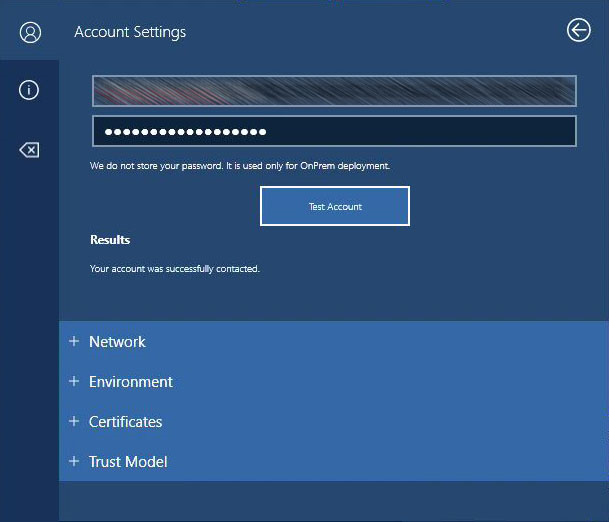Click the plus icon beside Network

click(x=74, y=341)
